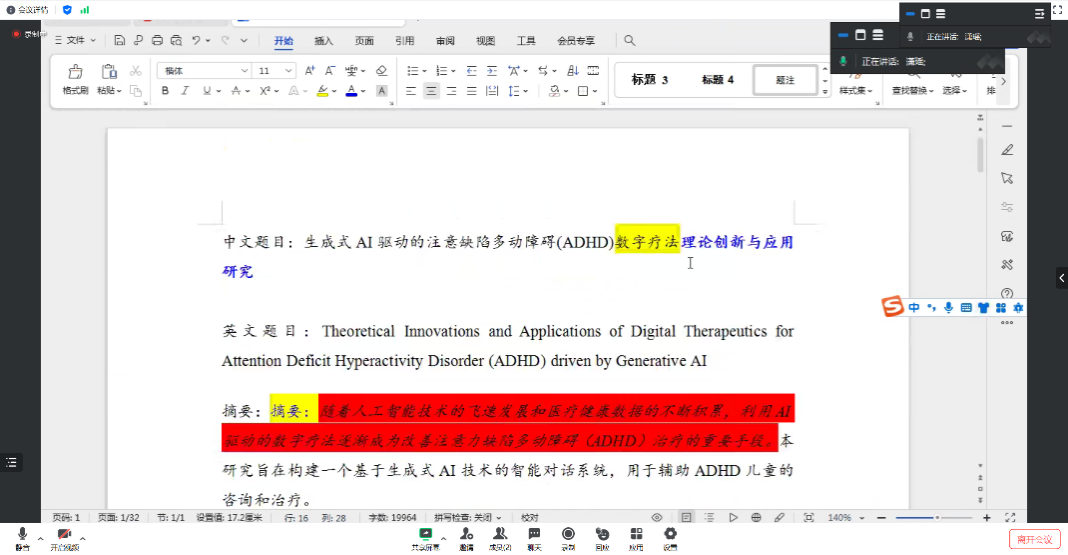Expand the font size dropdown

click(x=291, y=71)
